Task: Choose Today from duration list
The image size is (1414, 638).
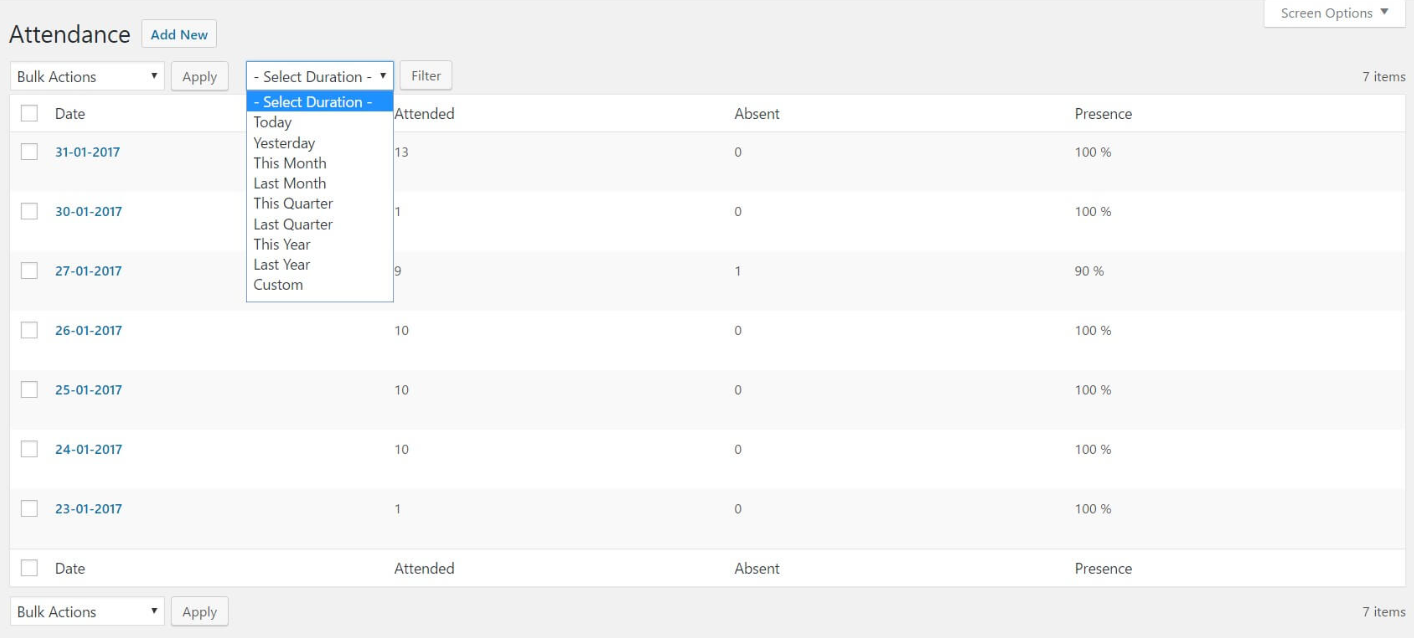Action: (x=273, y=123)
